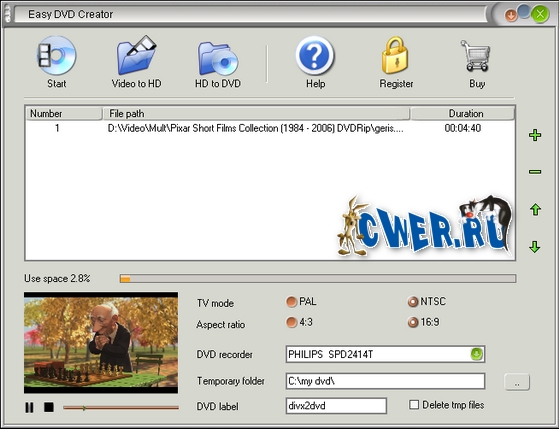560x429 pixels.
Task: Sort the list by the Duration column header
Action: click(462, 114)
